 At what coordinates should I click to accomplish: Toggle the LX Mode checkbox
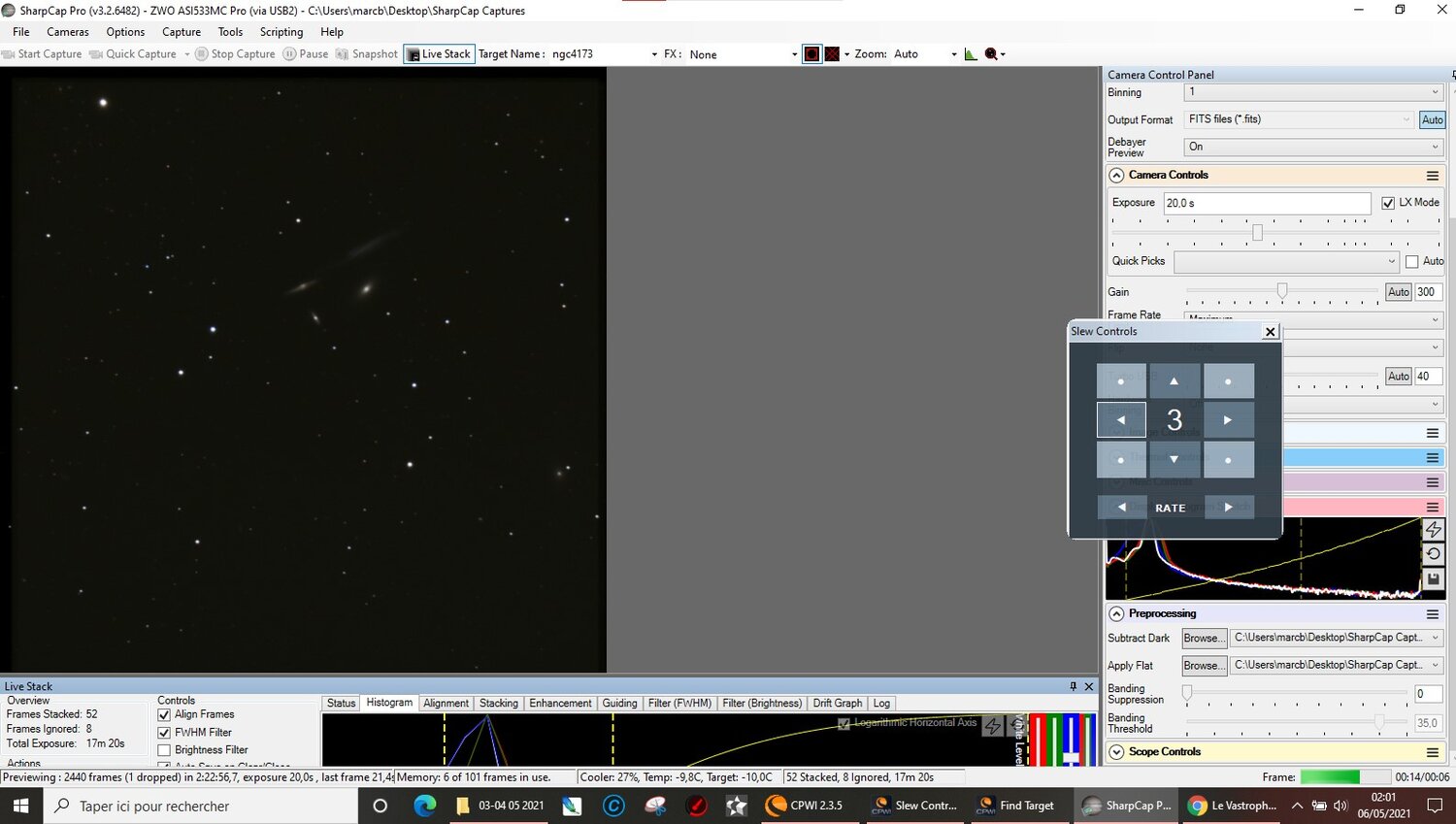1388,203
